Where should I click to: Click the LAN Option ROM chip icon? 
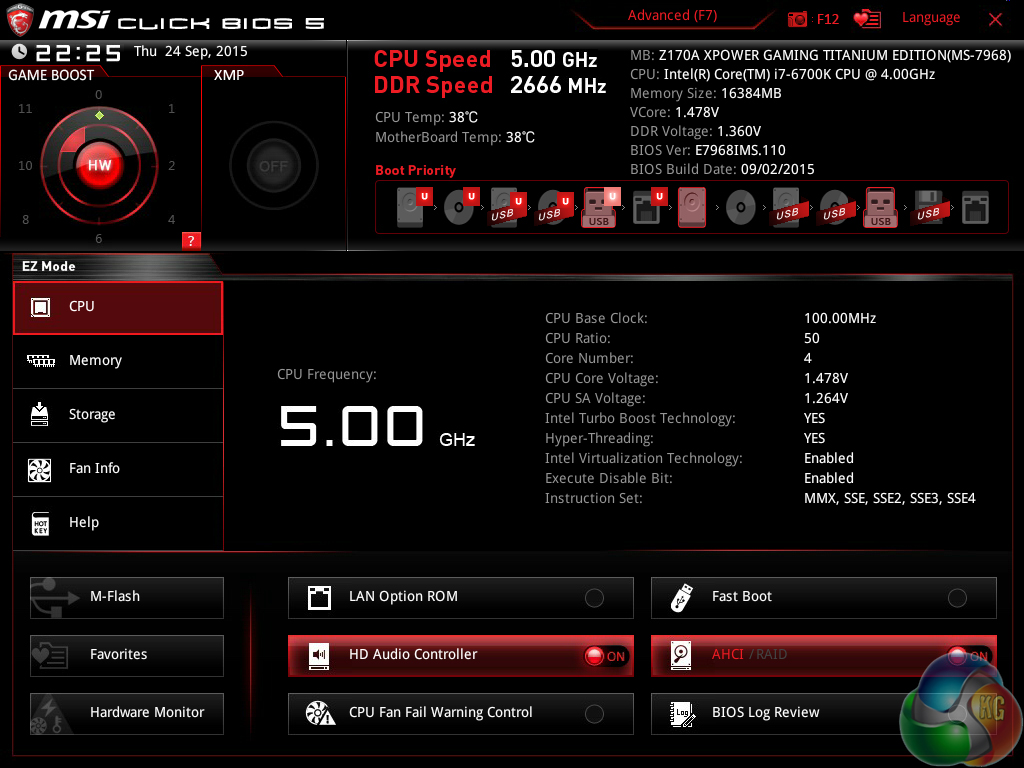coord(319,598)
